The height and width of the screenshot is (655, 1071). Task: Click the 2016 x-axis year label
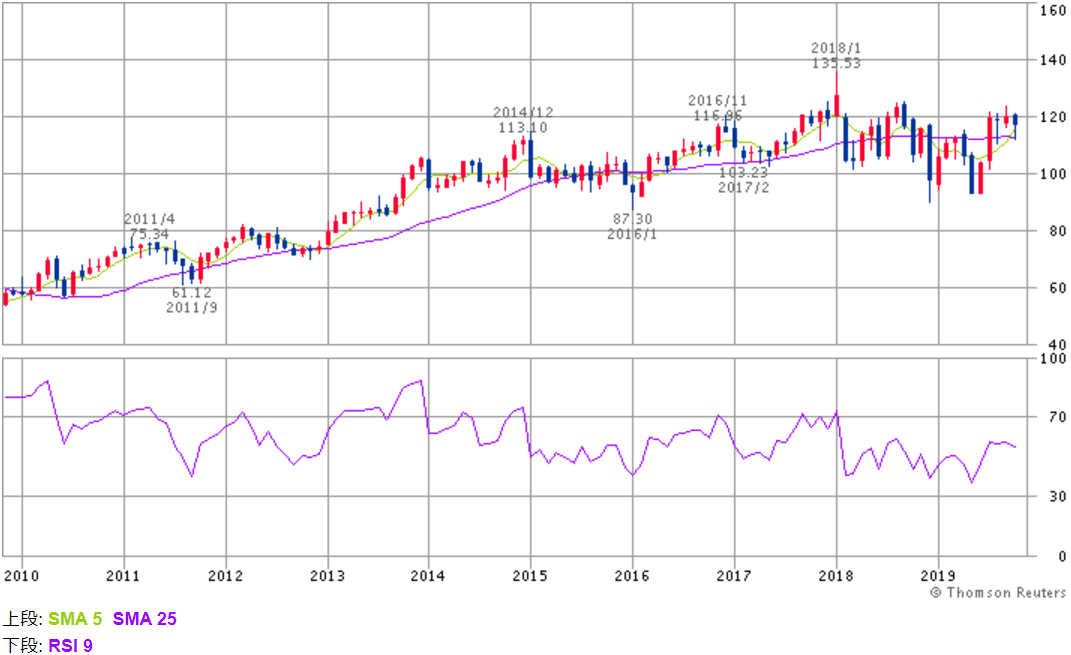coord(632,576)
